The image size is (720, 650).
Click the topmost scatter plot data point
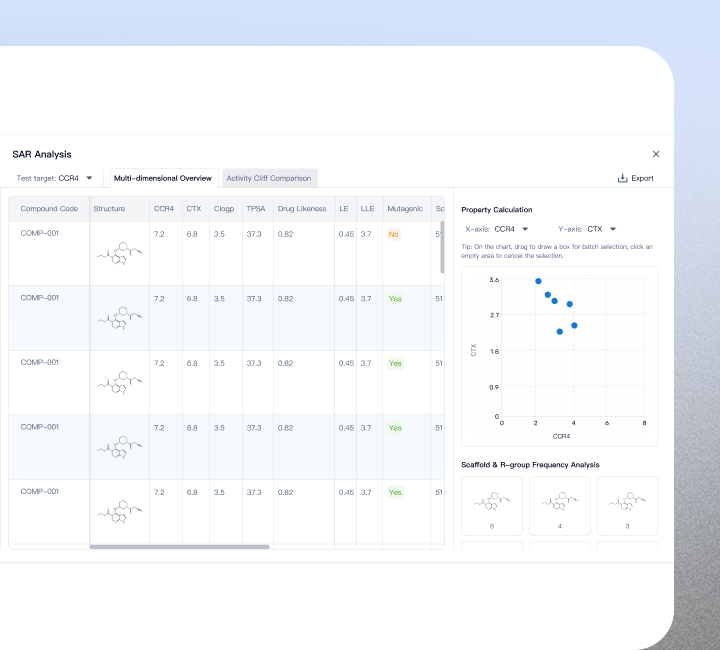pyautogui.click(x=538, y=281)
